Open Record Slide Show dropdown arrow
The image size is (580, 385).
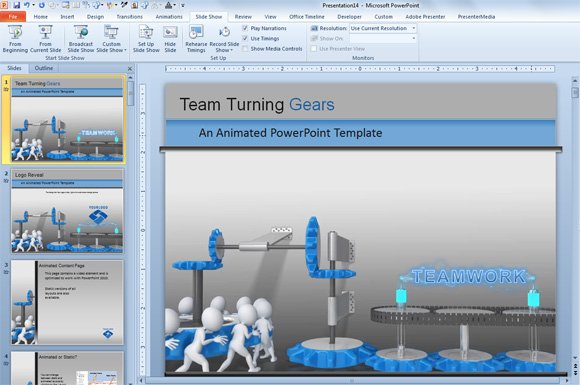tap(232, 50)
